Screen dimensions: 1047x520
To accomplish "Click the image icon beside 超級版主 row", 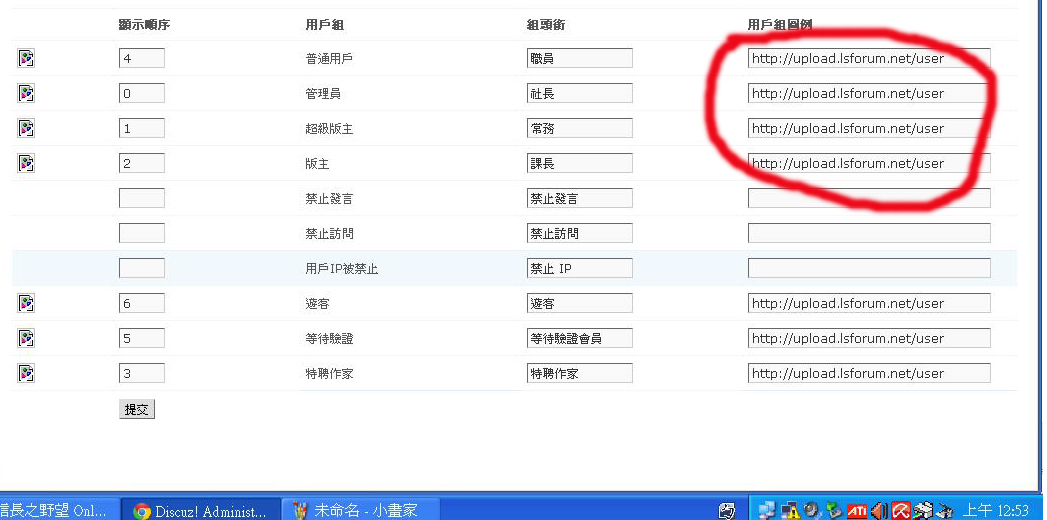I will 26,128.
